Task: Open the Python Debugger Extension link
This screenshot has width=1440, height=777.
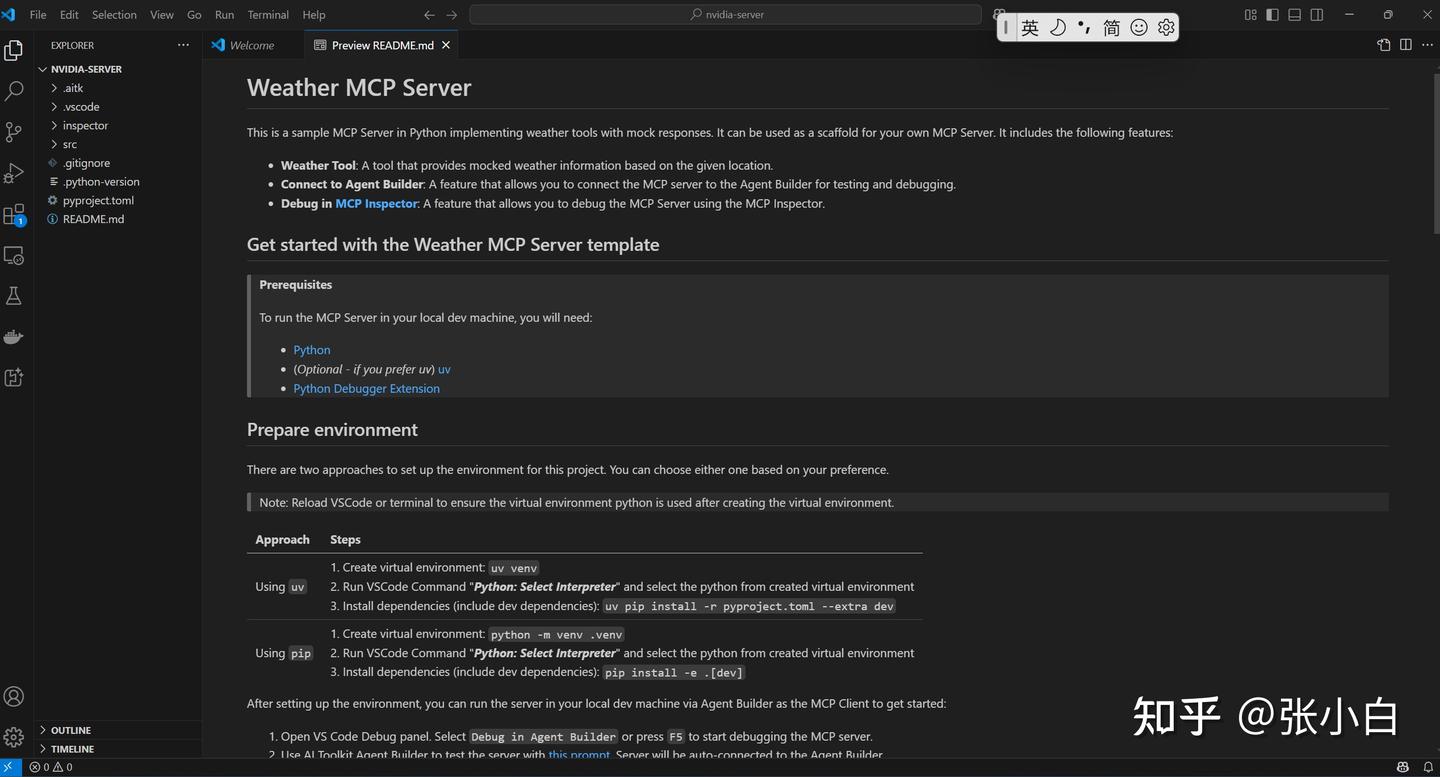Action: [366, 389]
